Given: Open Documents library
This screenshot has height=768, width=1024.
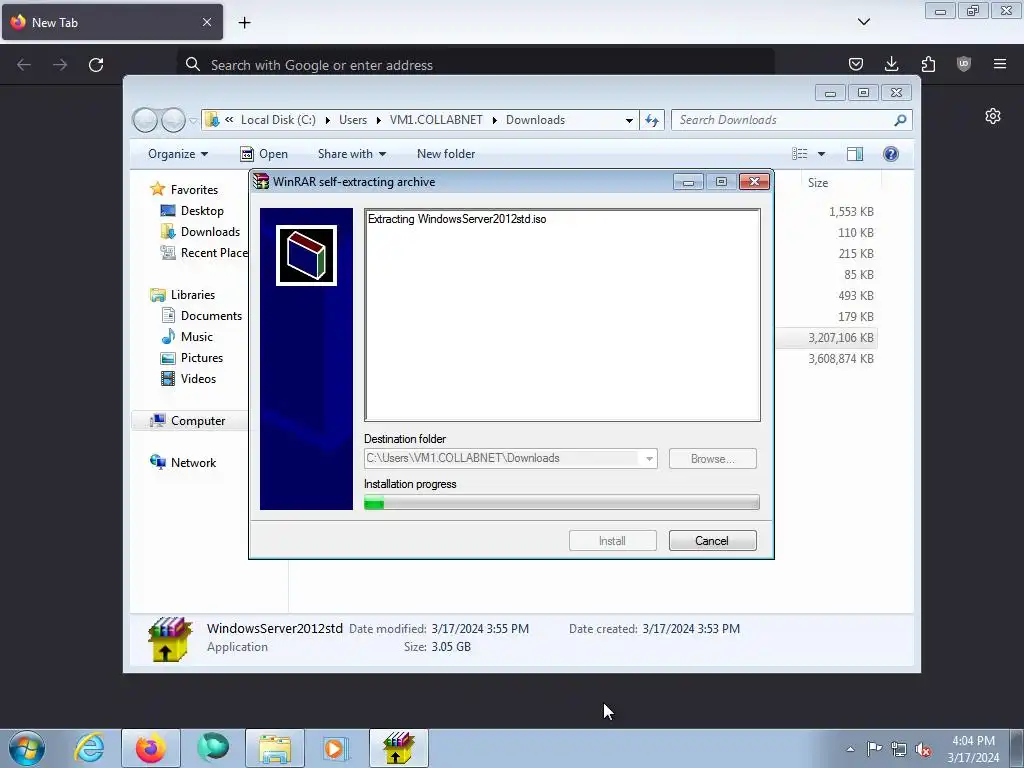Looking at the screenshot, I should (x=211, y=316).
